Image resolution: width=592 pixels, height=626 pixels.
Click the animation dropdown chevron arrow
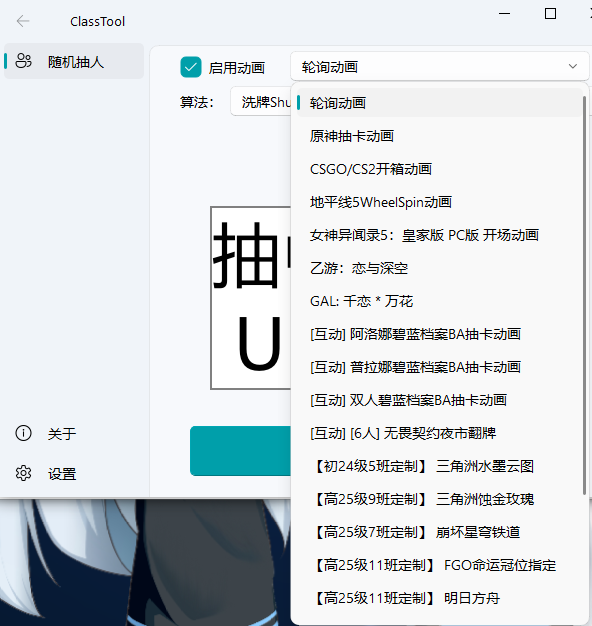pyautogui.click(x=573, y=66)
